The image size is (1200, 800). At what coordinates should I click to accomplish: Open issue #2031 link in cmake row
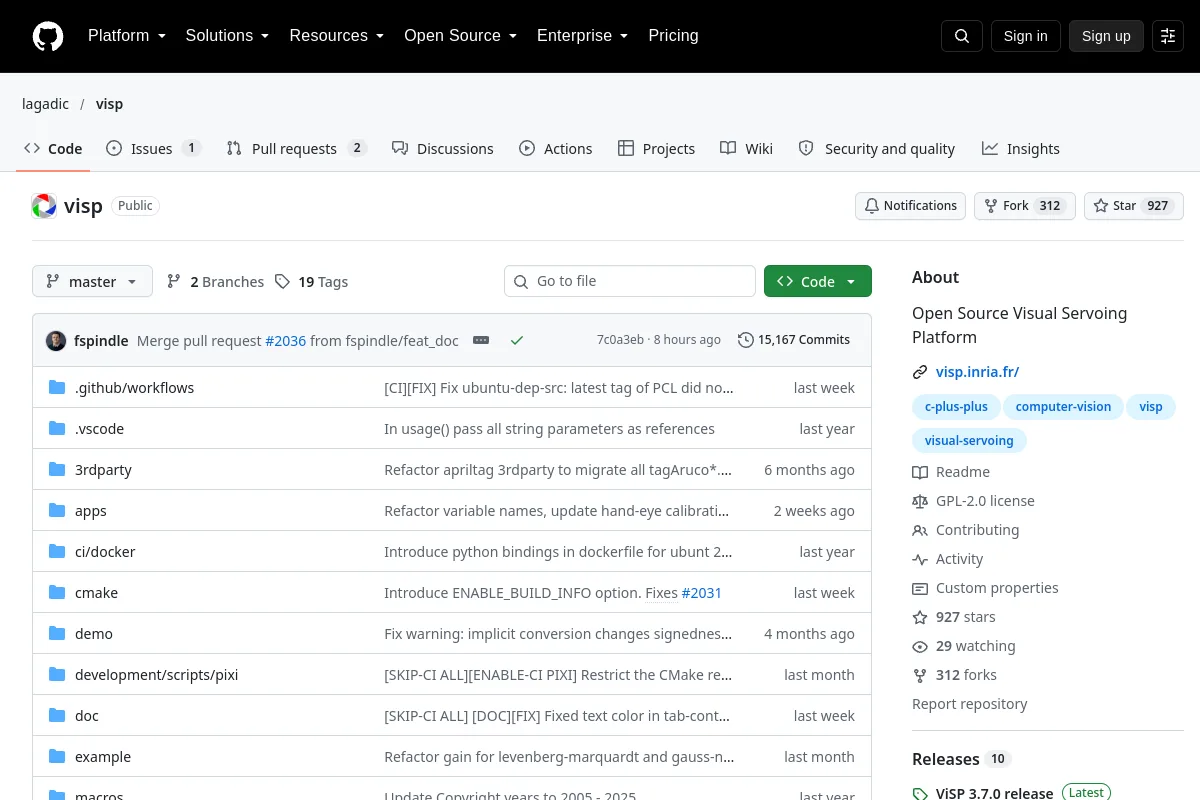[x=701, y=593]
